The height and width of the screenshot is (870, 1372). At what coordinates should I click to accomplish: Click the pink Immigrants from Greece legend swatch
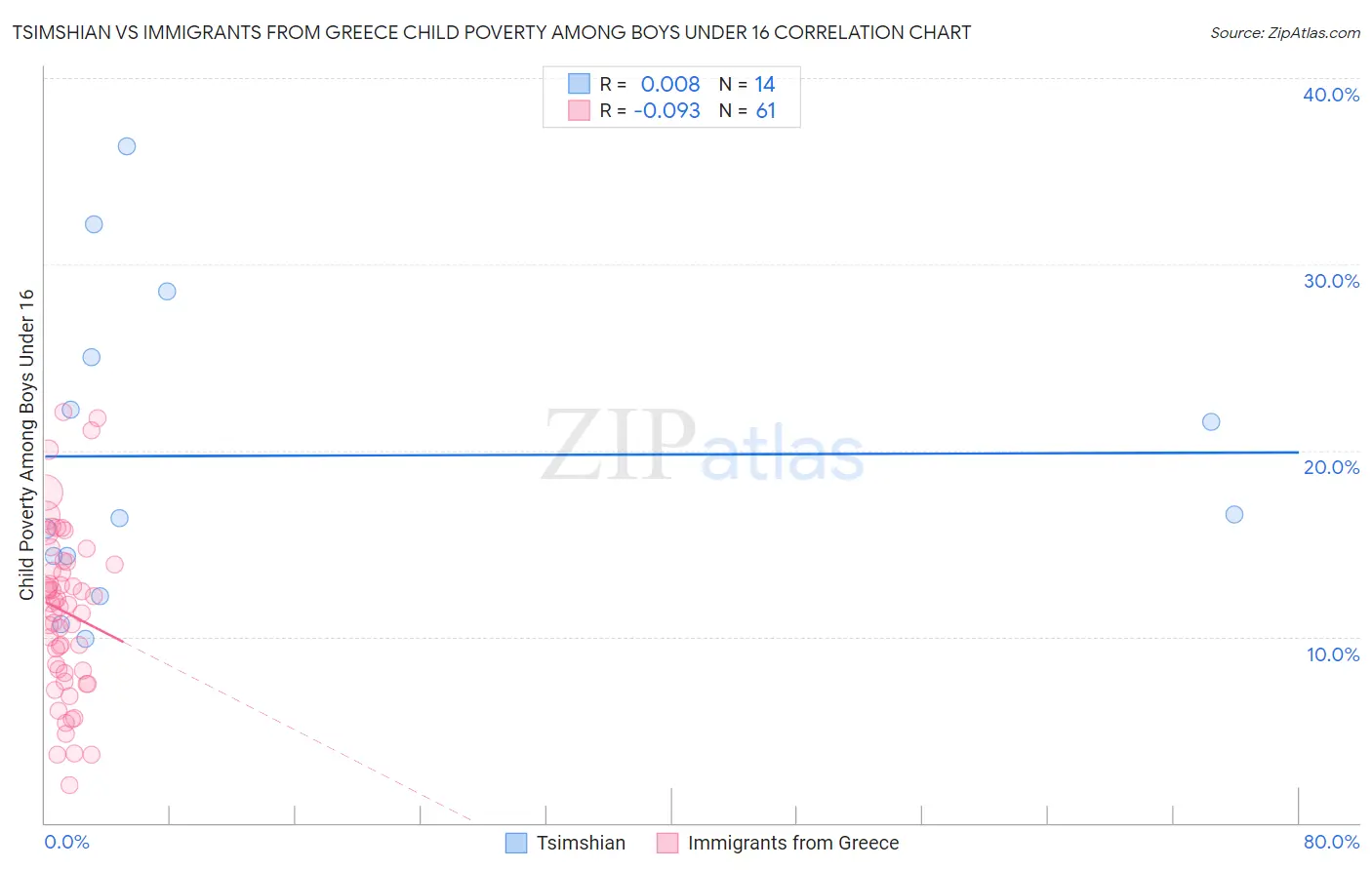pos(667,843)
